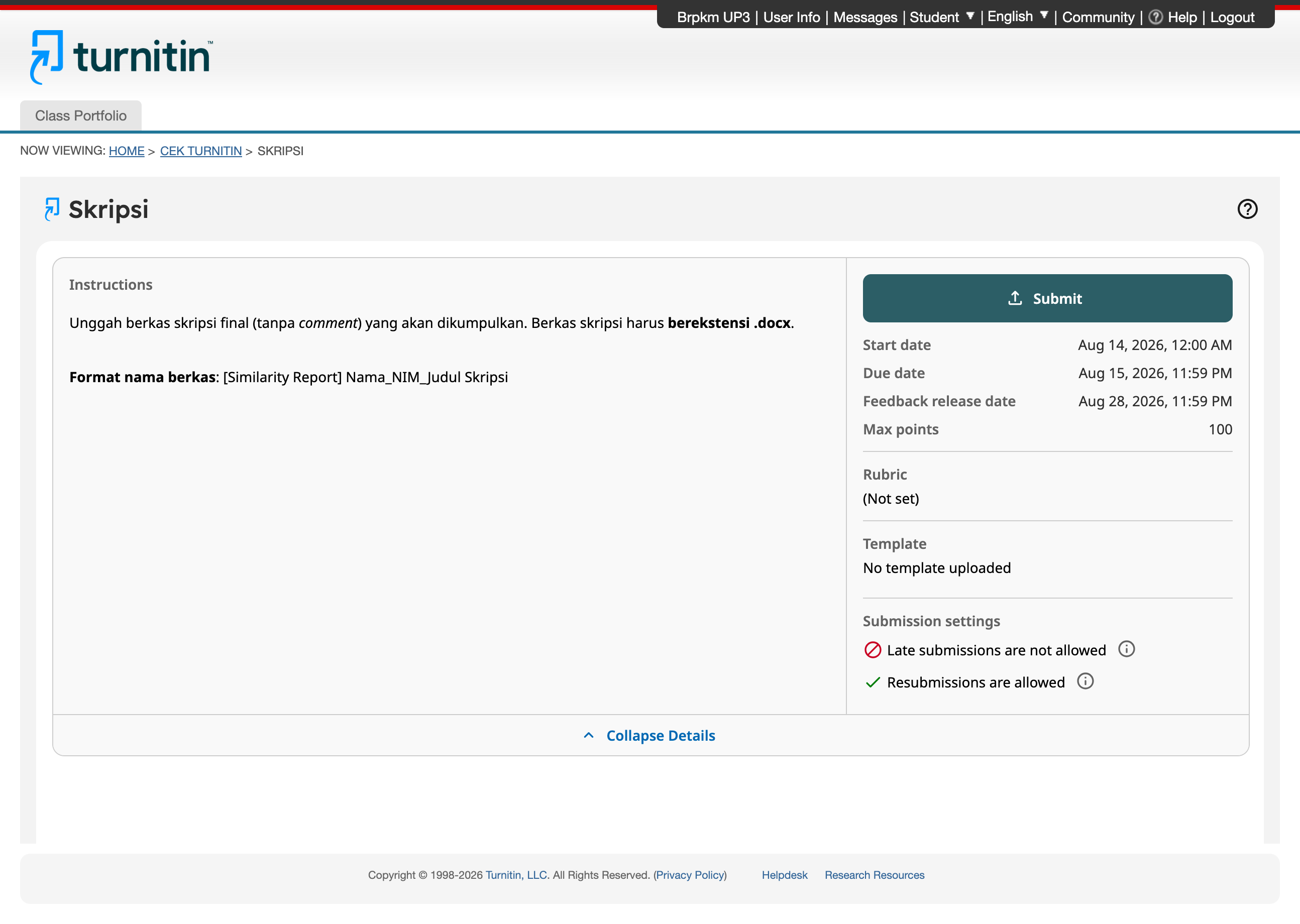The image size is (1300, 924).
Task: Click Brpkm UP3 user name
Action: 713,17
